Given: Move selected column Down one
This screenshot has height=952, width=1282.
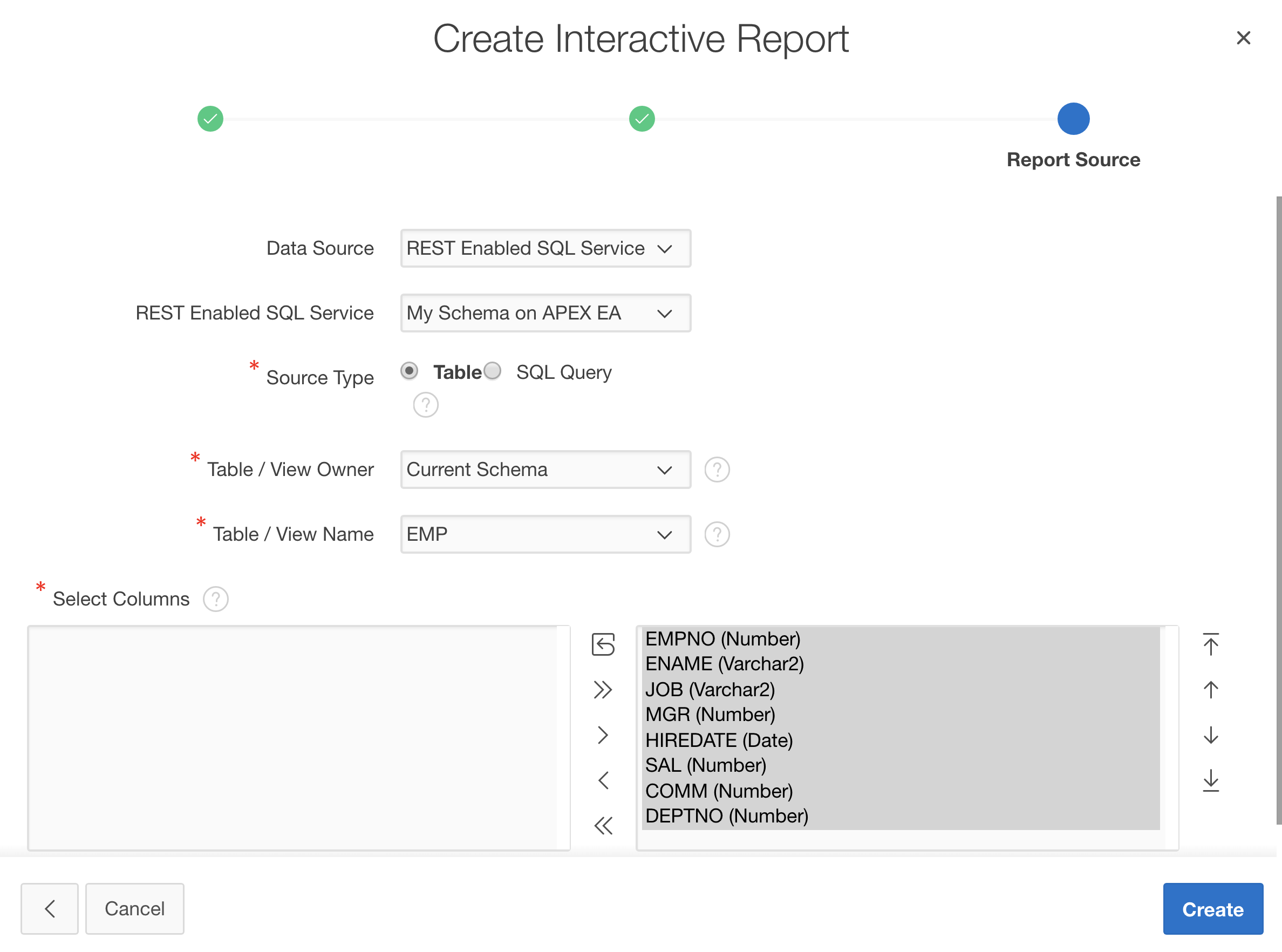Looking at the screenshot, I should 1211,735.
